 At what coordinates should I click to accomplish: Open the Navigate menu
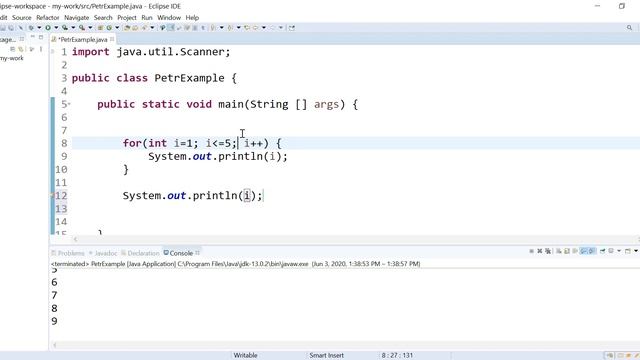click(x=76, y=18)
